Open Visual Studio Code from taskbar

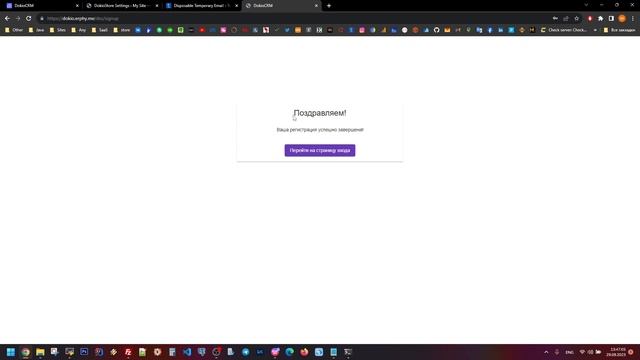click(x=187, y=352)
